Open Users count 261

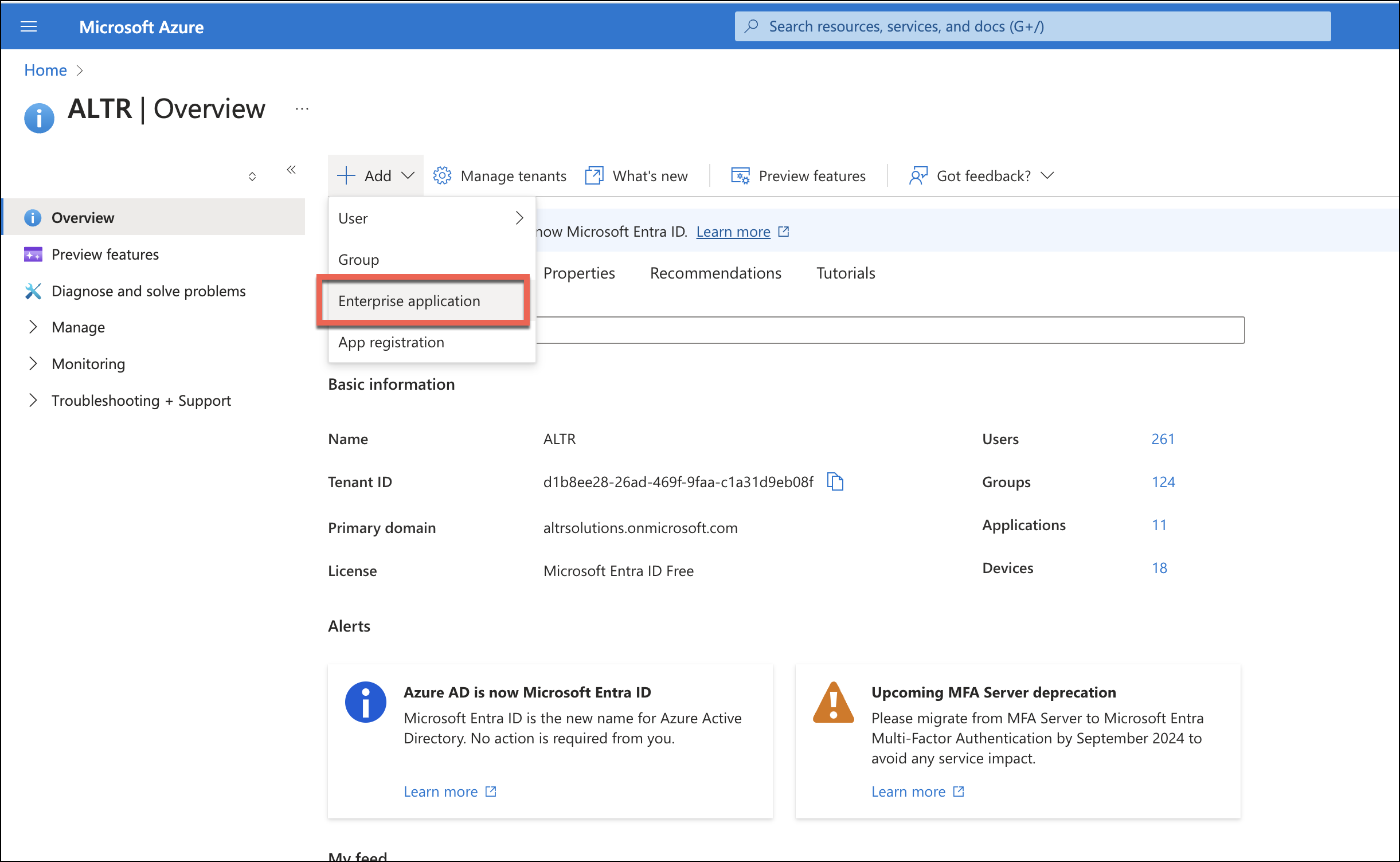click(x=1163, y=439)
